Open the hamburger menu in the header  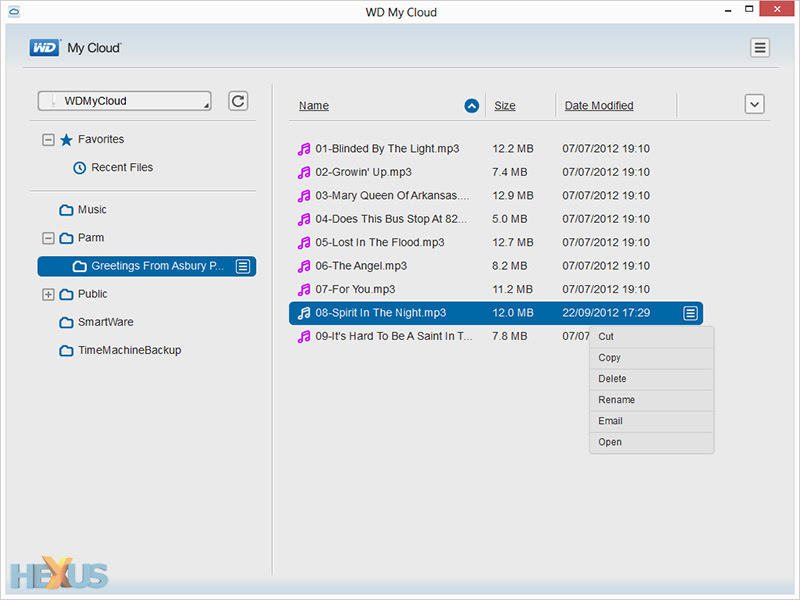tap(760, 48)
